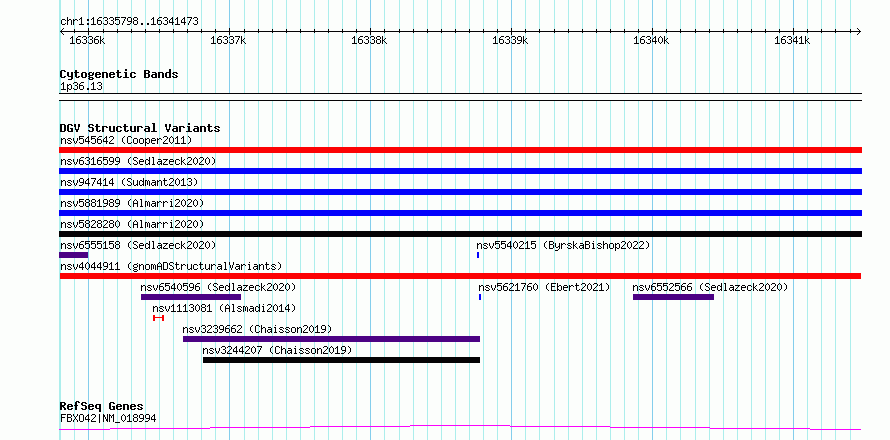890x440 pixels.
Task: Click the nsv6552566 purple variant bar
Action: click(x=673, y=297)
